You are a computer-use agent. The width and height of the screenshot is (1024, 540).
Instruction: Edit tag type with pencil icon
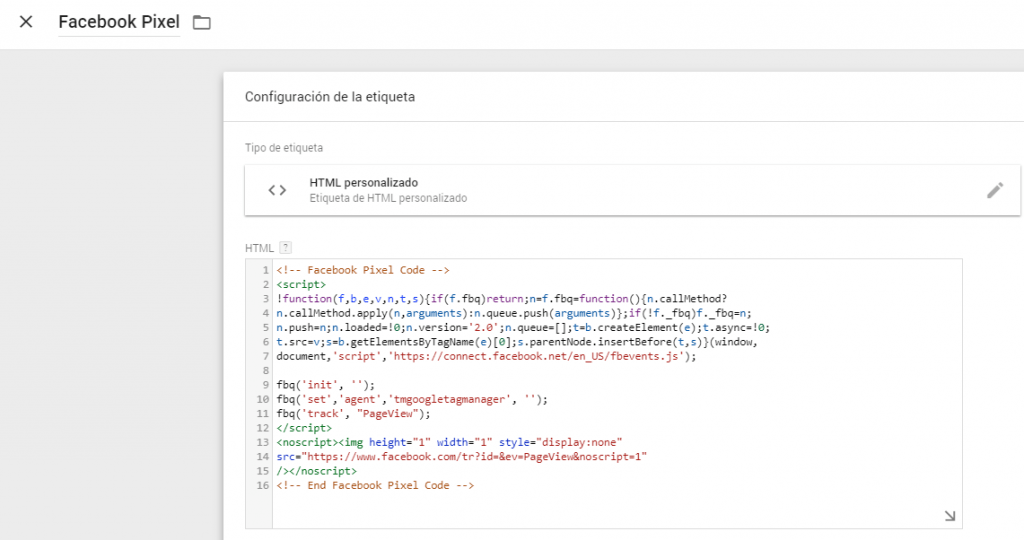[995, 190]
